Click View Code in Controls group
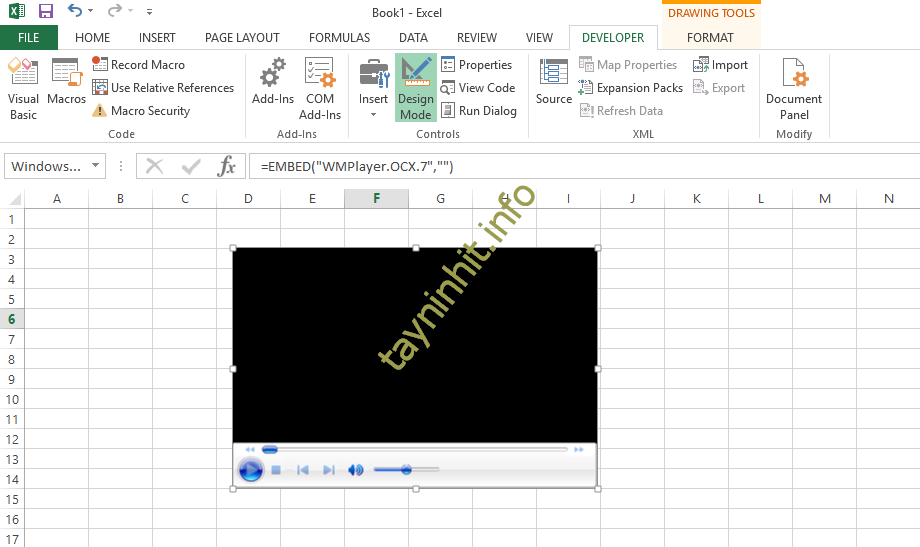 (x=478, y=88)
